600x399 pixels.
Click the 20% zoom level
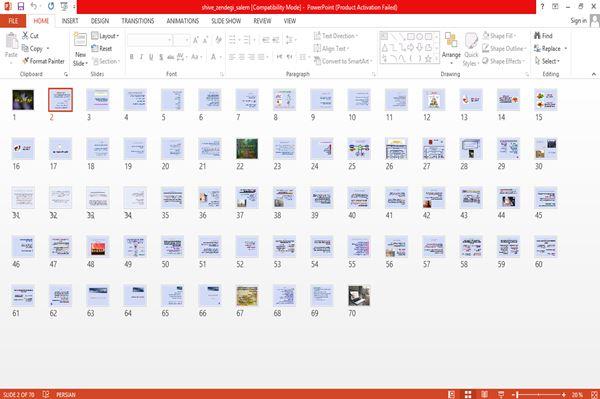(x=577, y=394)
